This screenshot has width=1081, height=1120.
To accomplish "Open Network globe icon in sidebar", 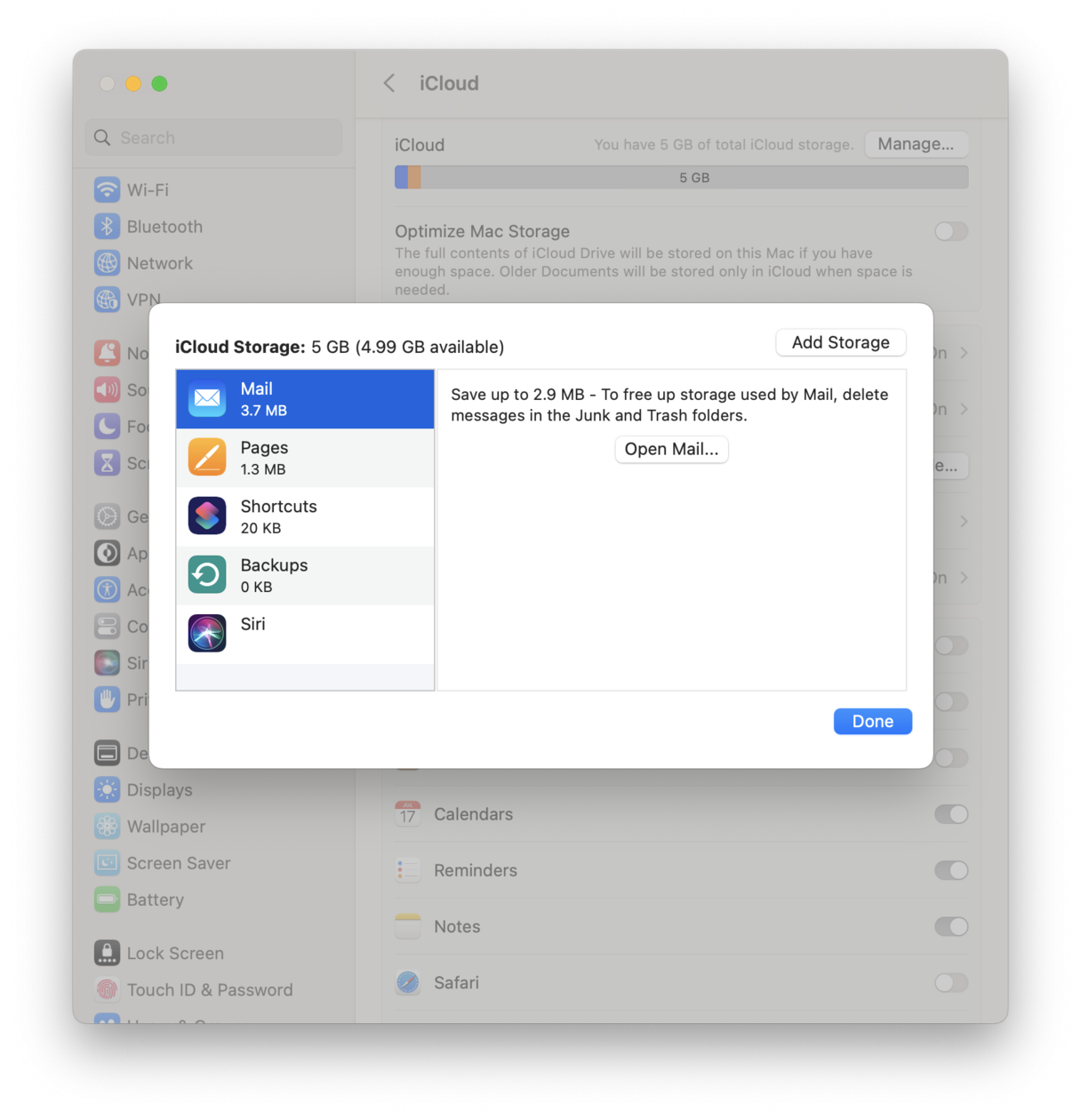I will pos(107,263).
